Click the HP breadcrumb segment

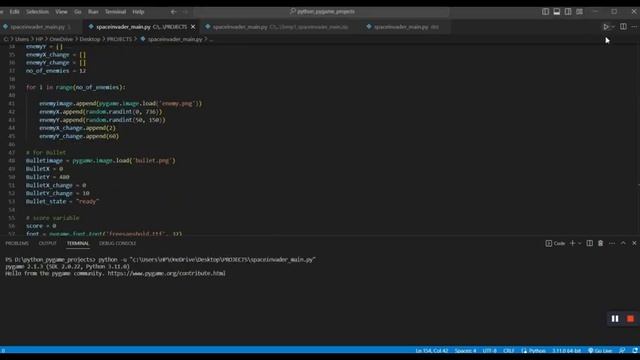39,39
